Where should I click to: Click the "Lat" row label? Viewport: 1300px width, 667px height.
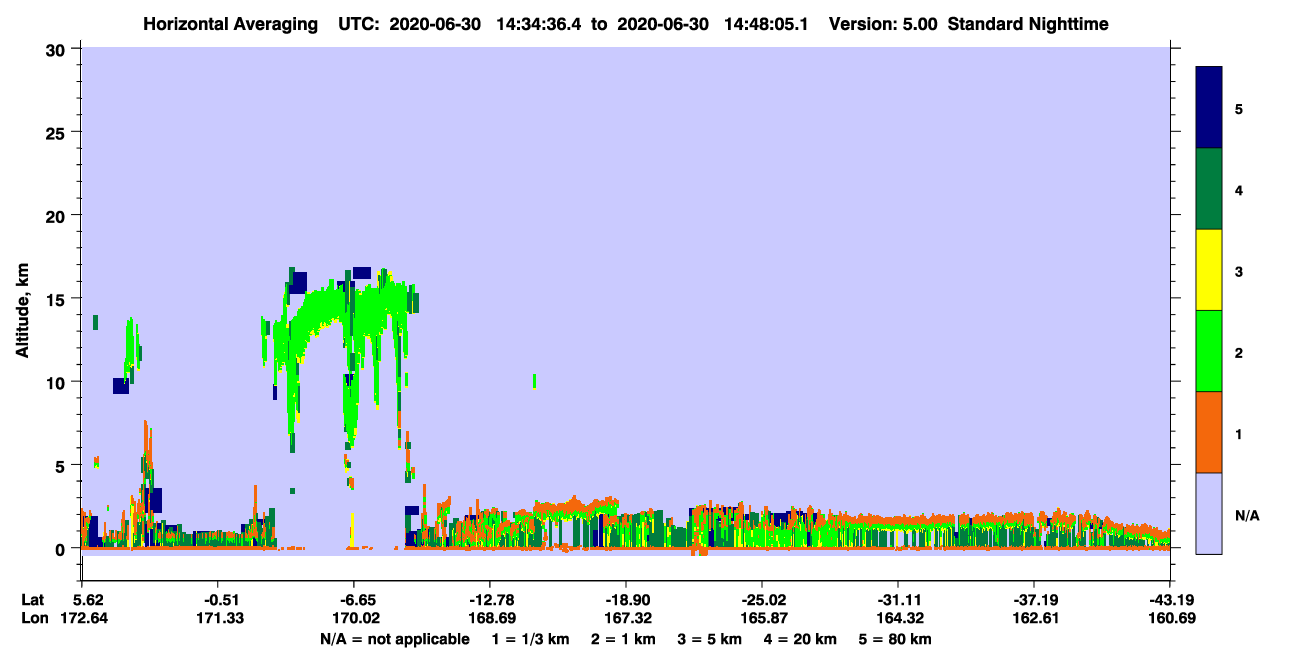click(x=32, y=600)
